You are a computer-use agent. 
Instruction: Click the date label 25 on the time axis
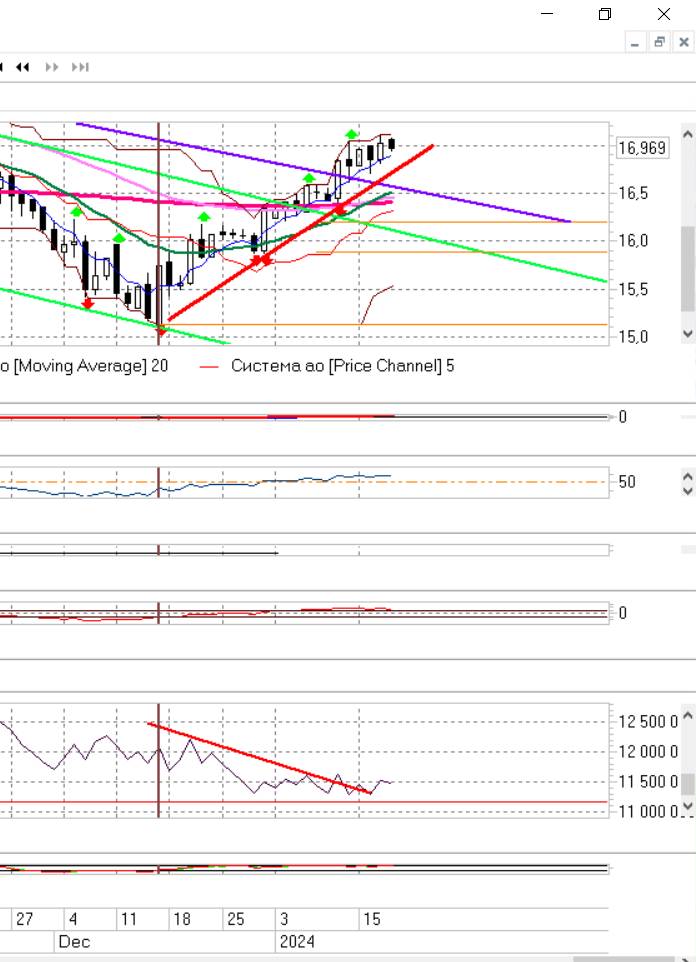(236, 919)
